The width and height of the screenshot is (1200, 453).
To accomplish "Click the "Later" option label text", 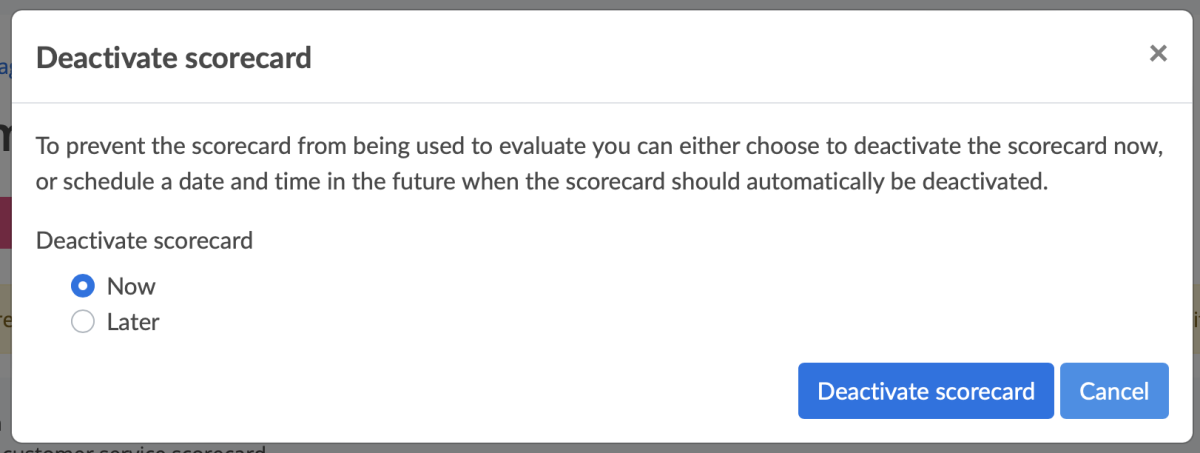I will click(133, 322).
